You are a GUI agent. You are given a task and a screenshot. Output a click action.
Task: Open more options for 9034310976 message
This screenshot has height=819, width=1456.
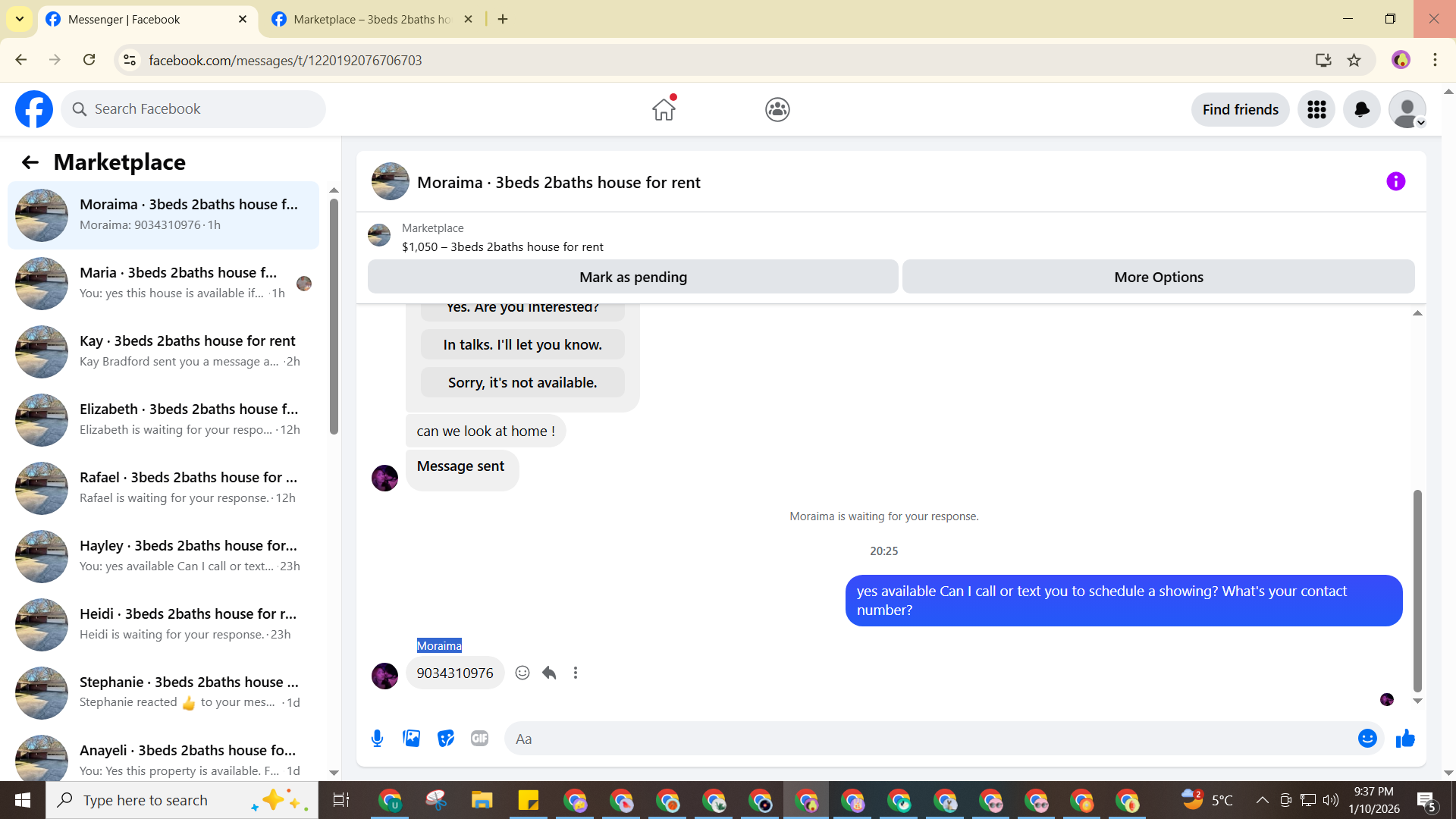[x=576, y=673]
